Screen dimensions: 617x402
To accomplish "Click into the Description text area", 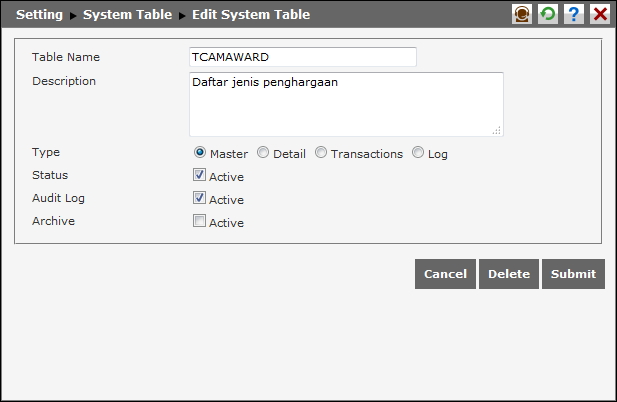I will pos(345,104).
